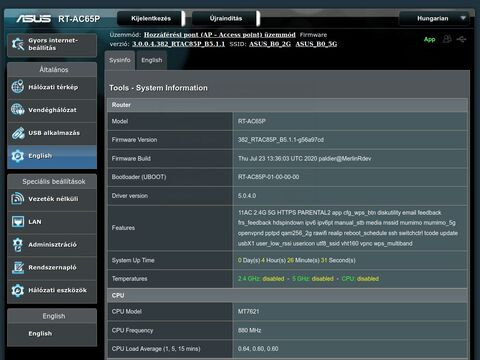This screenshot has height=360, width=480.
Task: Click the Hálózati térkép globe icon
Action: [x=18, y=87]
